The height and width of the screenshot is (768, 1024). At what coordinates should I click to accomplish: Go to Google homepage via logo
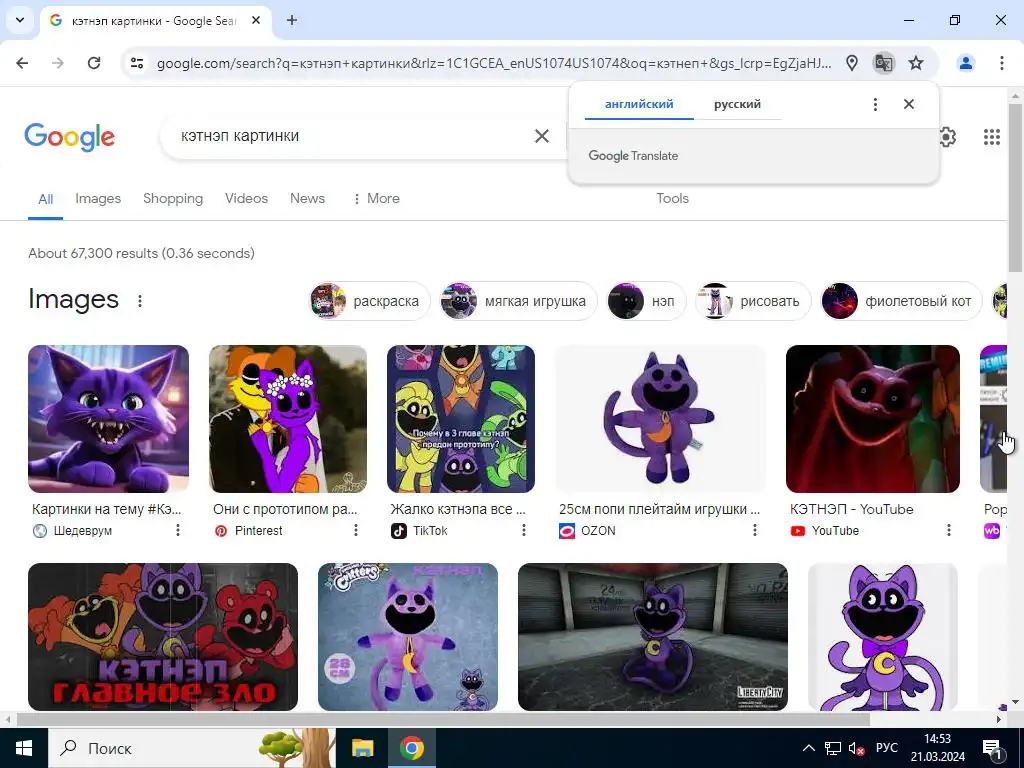tap(69, 136)
